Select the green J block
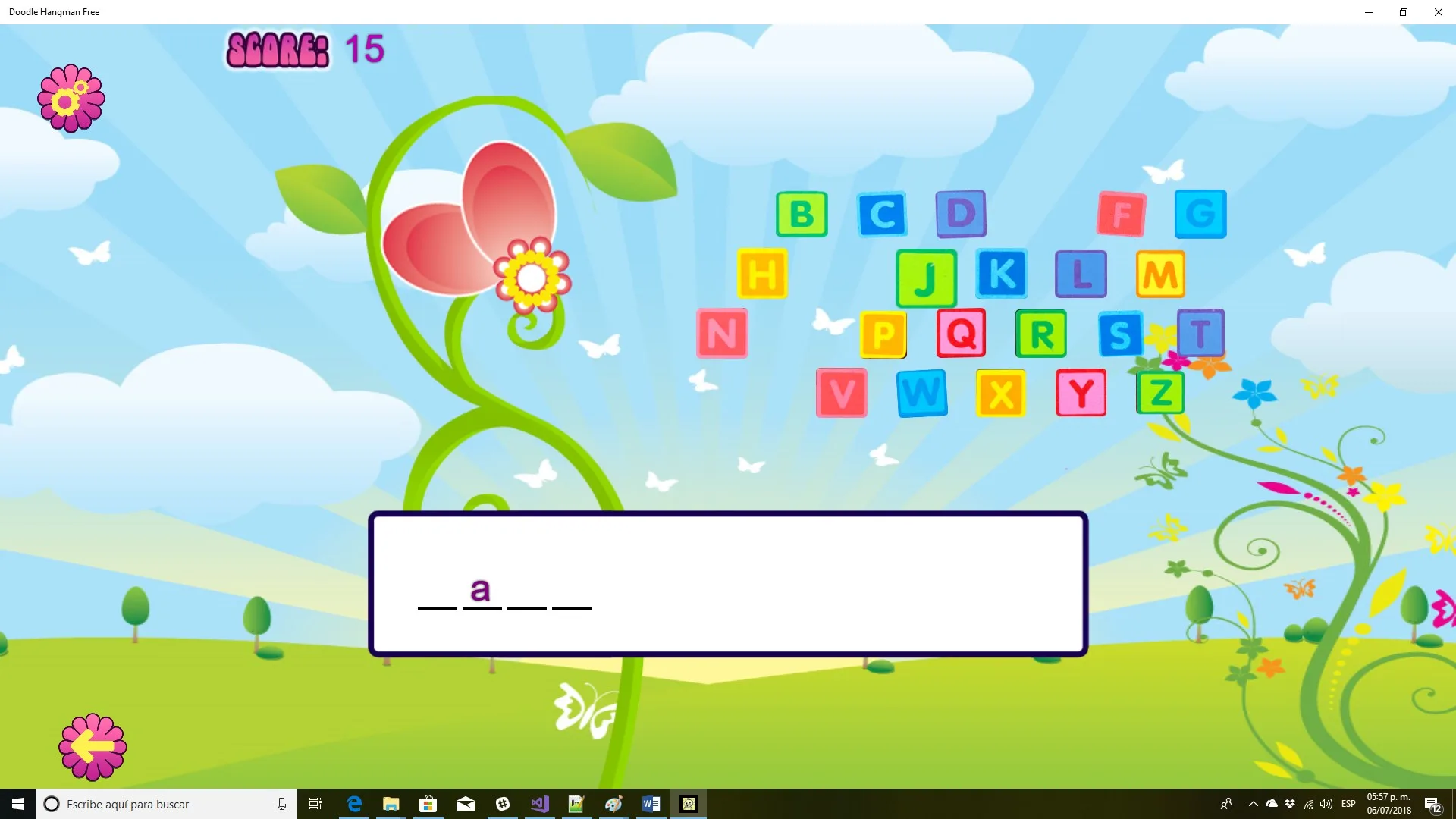 pyautogui.click(x=926, y=278)
